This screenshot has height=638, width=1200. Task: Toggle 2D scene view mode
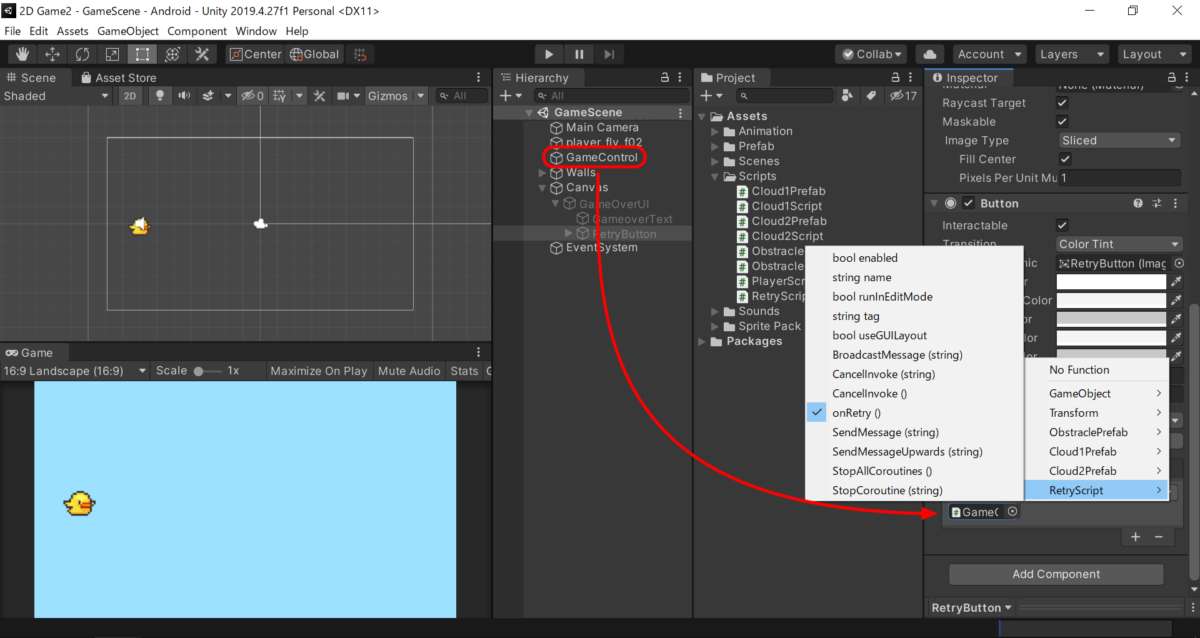point(130,96)
